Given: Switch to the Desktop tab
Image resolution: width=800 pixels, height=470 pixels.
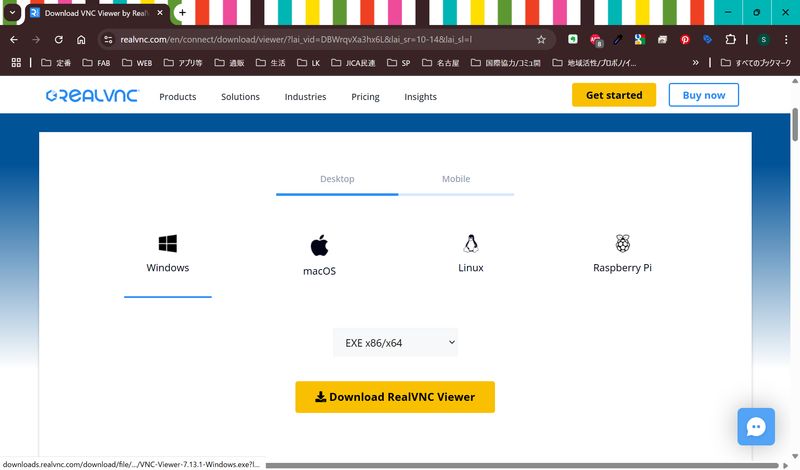Looking at the screenshot, I should [x=337, y=179].
